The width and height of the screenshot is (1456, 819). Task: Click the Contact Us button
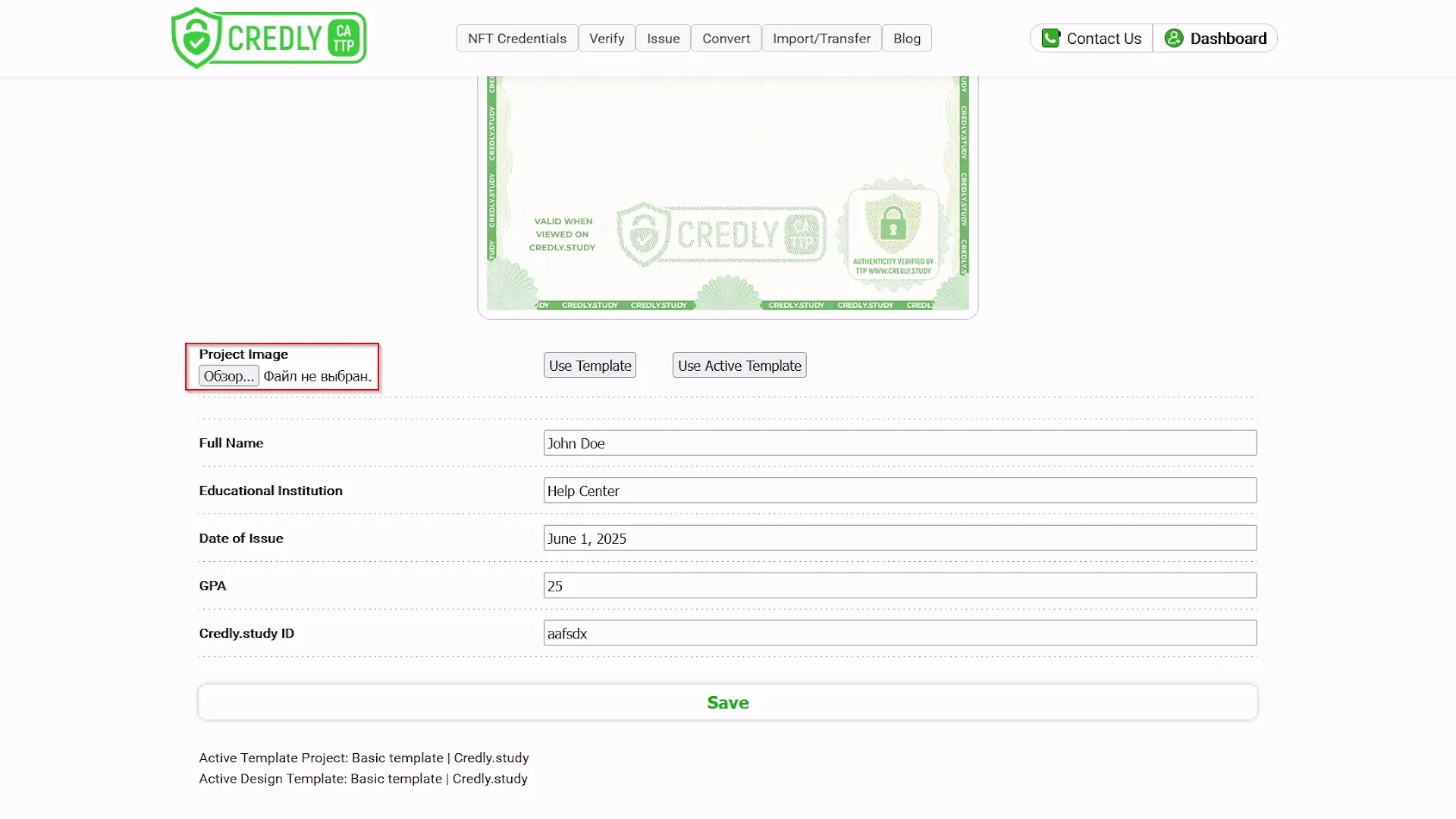tap(1091, 38)
